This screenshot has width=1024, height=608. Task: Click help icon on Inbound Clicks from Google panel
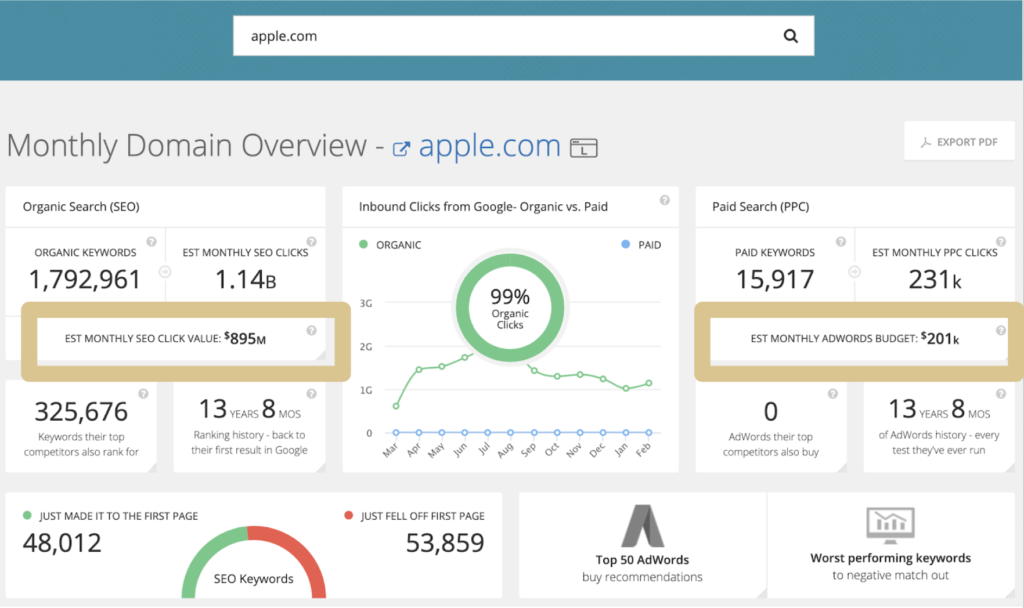[664, 200]
